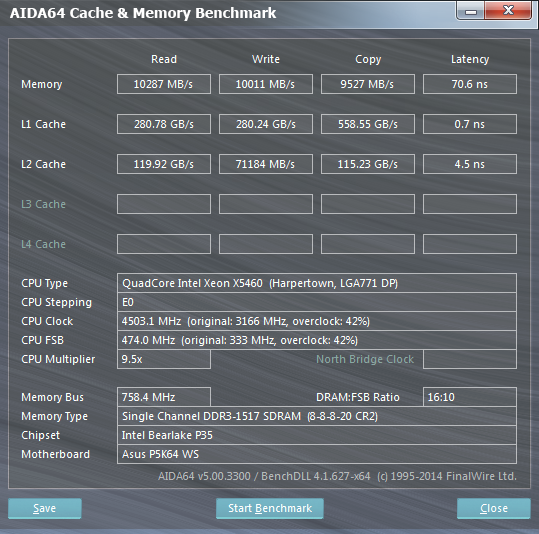Click the Save button
This screenshot has width=539, height=534.
click(x=45, y=508)
